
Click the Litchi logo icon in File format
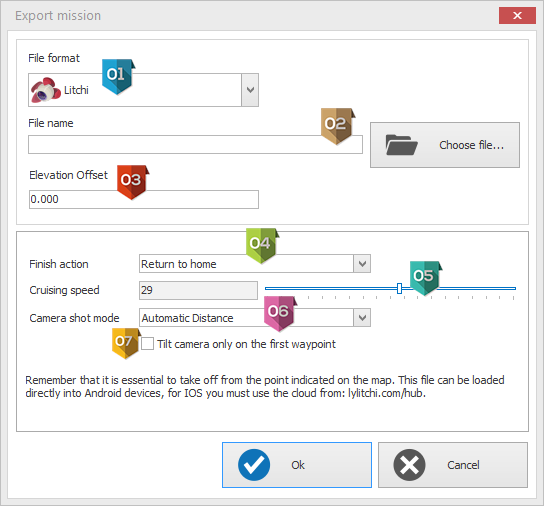(45, 90)
